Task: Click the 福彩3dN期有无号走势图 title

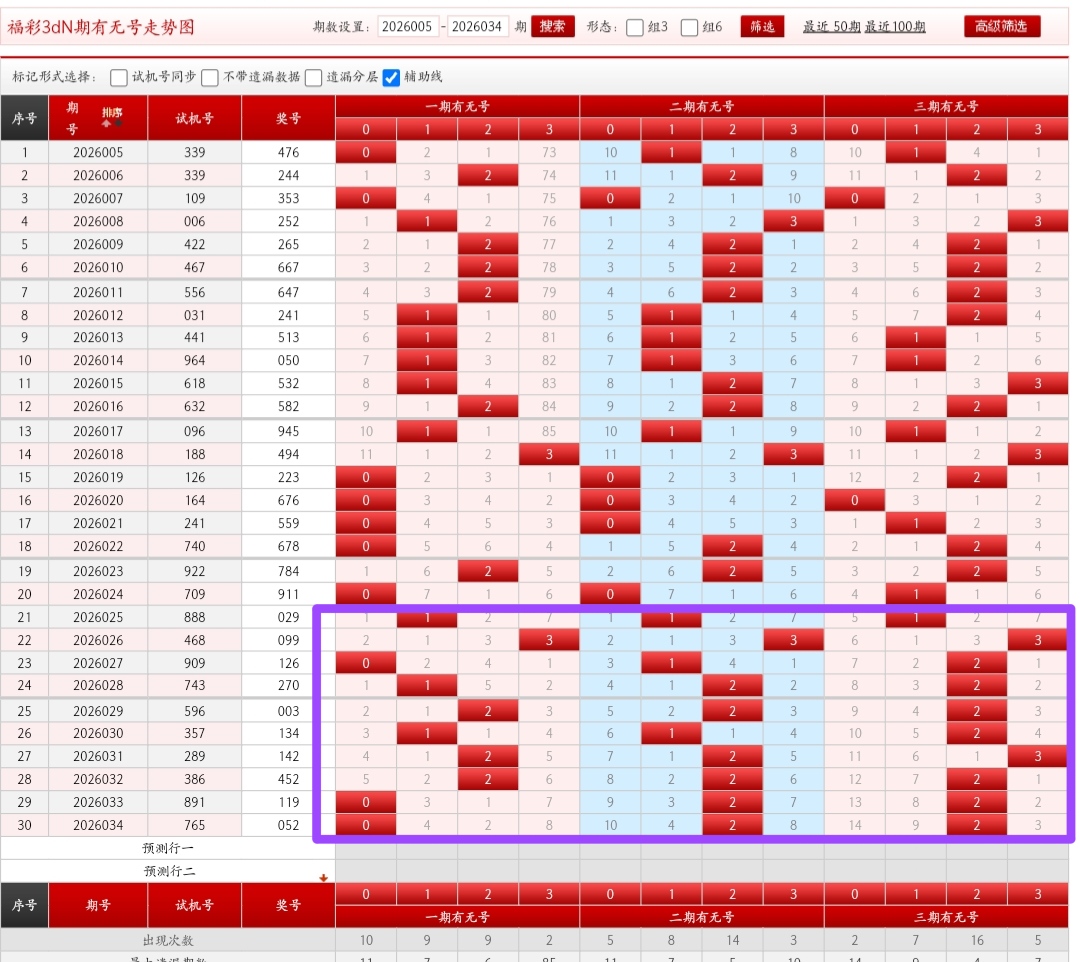Action: pos(101,28)
